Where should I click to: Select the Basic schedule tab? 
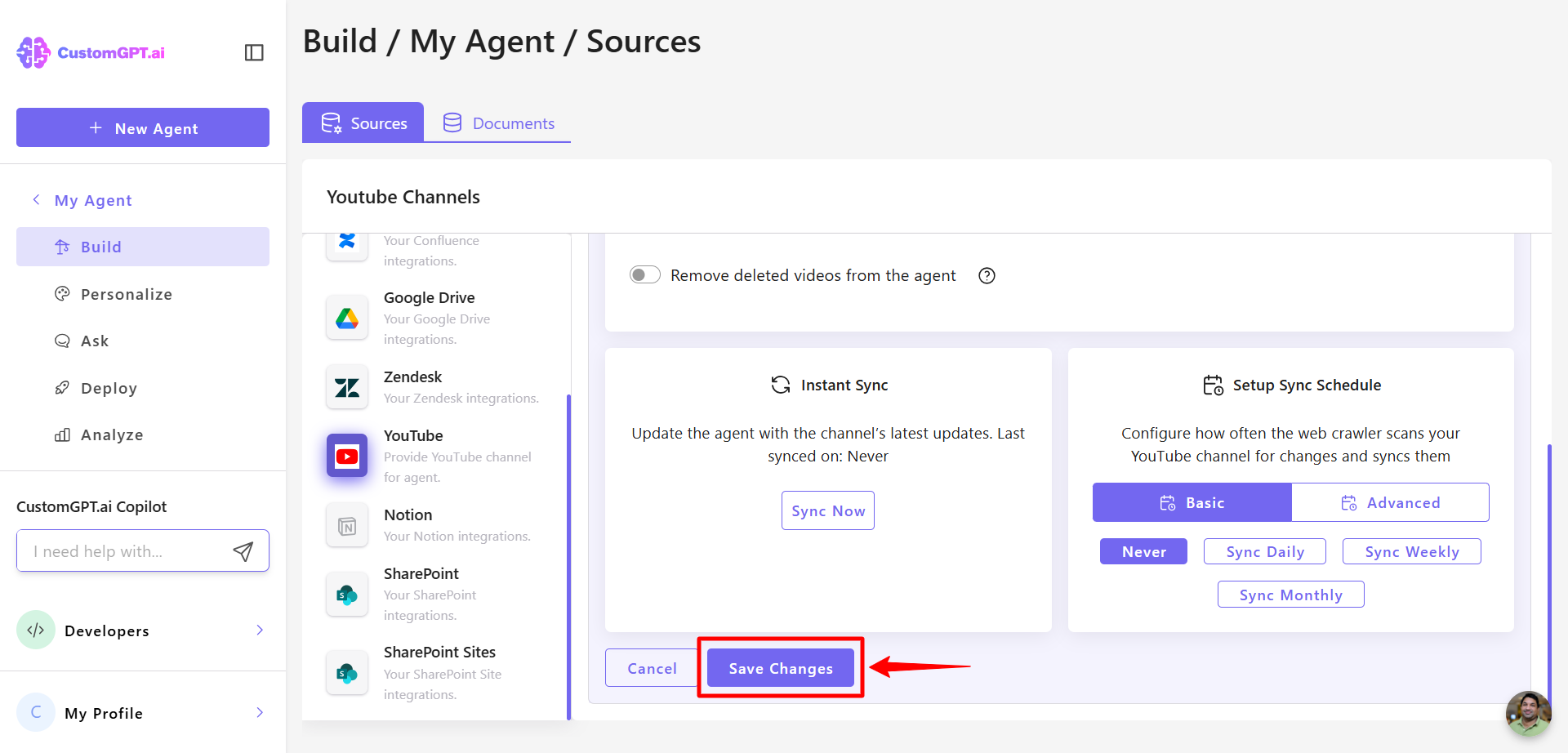coord(1192,502)
